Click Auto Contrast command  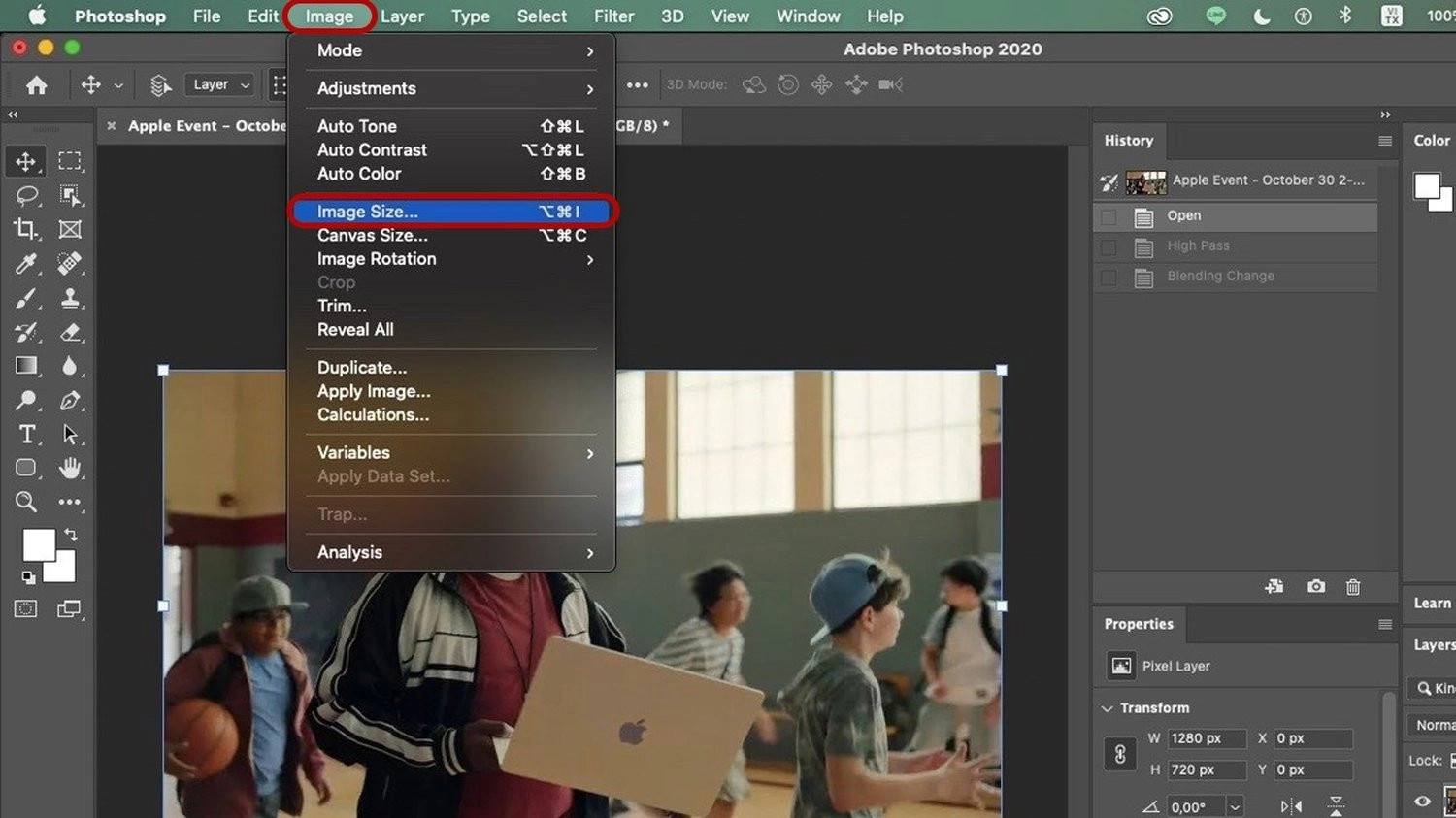452,150
